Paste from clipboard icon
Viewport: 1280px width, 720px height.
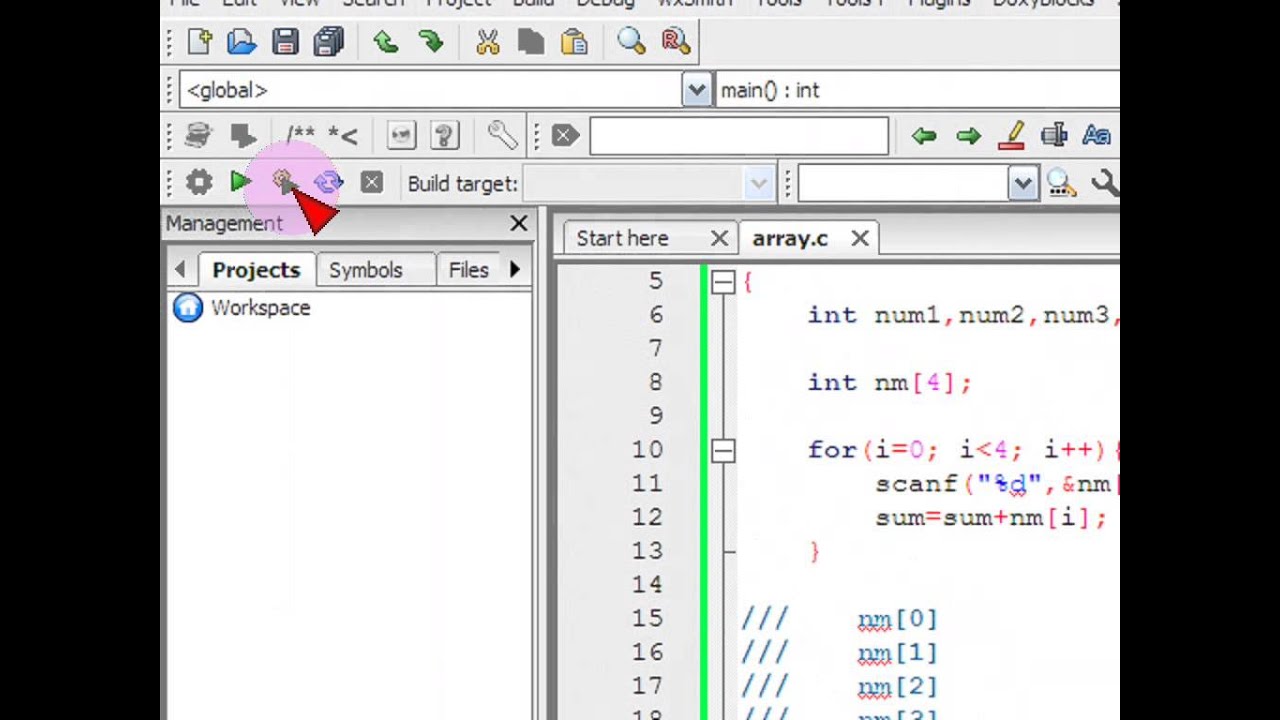[574, 41]
